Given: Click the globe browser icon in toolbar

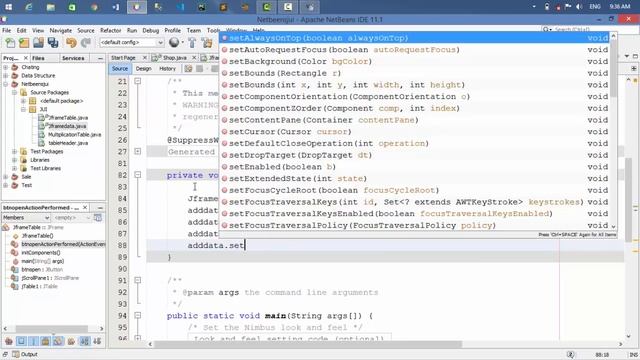Looking at the screenshot, I should (174, 42).
